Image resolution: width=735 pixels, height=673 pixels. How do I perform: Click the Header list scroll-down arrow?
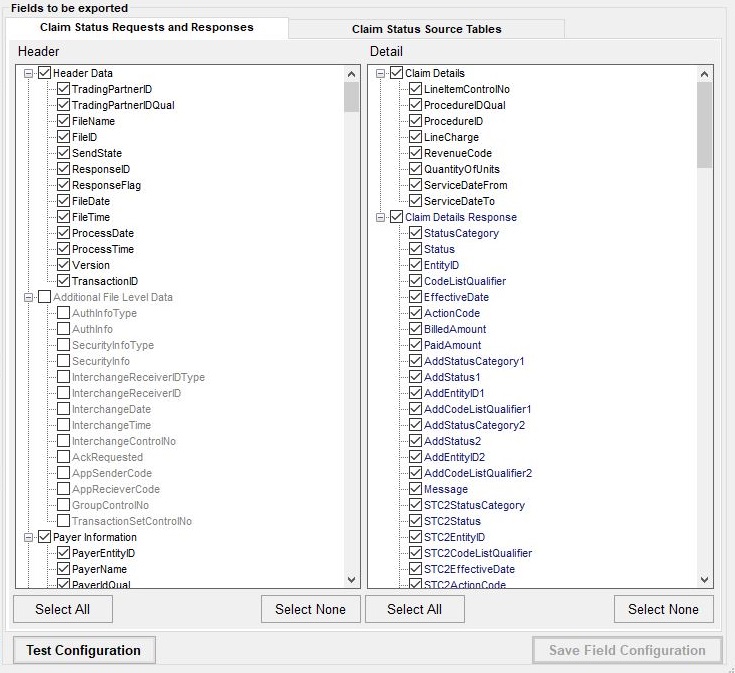(x=352, y=580)
